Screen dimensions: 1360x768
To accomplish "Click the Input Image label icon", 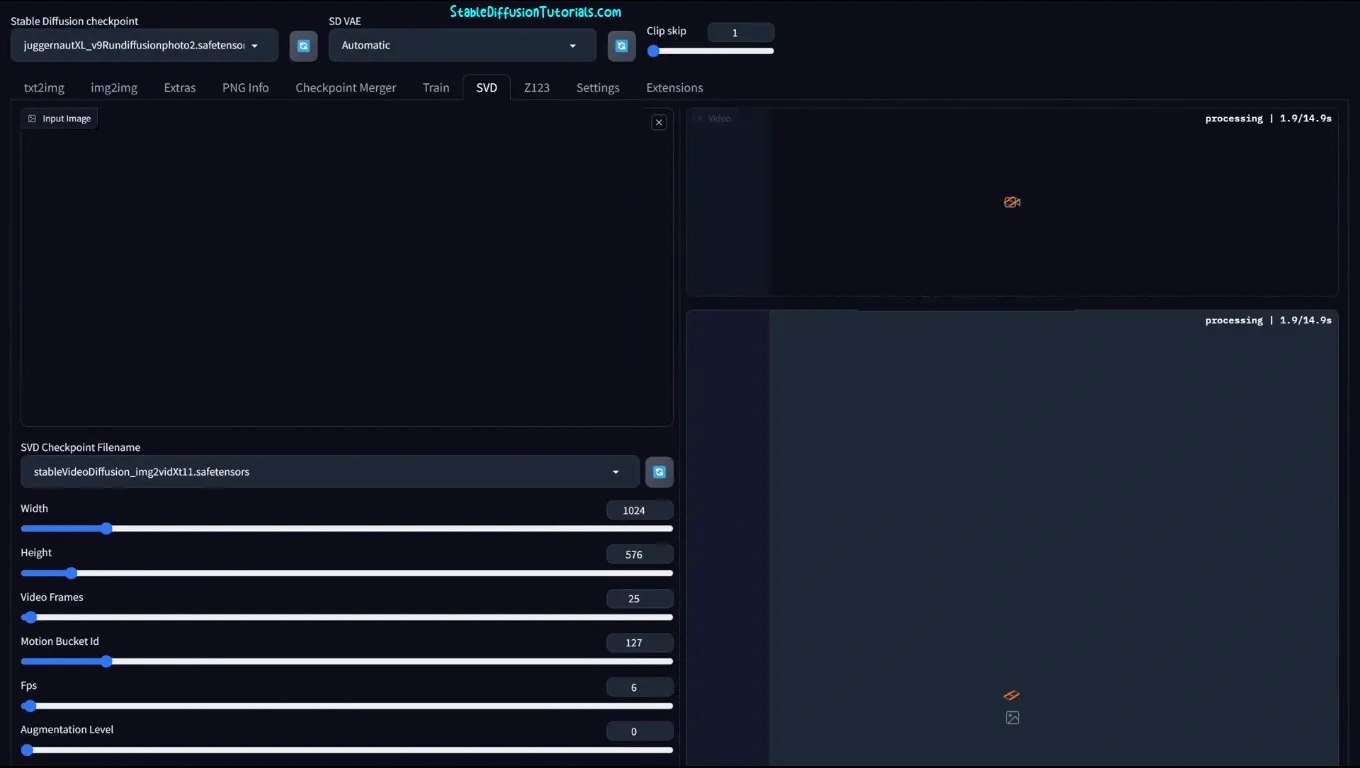I will point(32,119).
